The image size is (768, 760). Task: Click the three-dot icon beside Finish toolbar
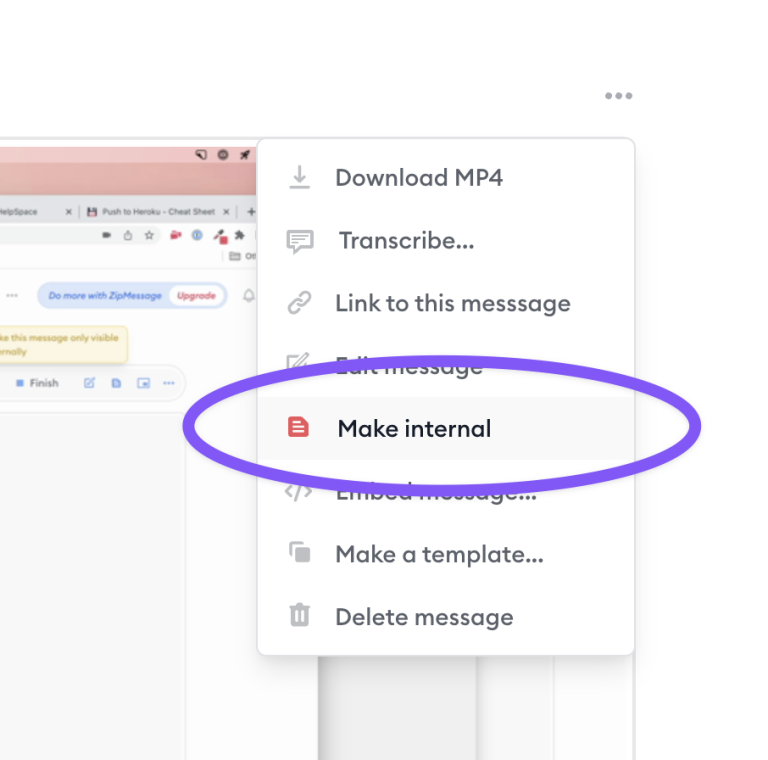pyautogui.click(x=168, y=383)
